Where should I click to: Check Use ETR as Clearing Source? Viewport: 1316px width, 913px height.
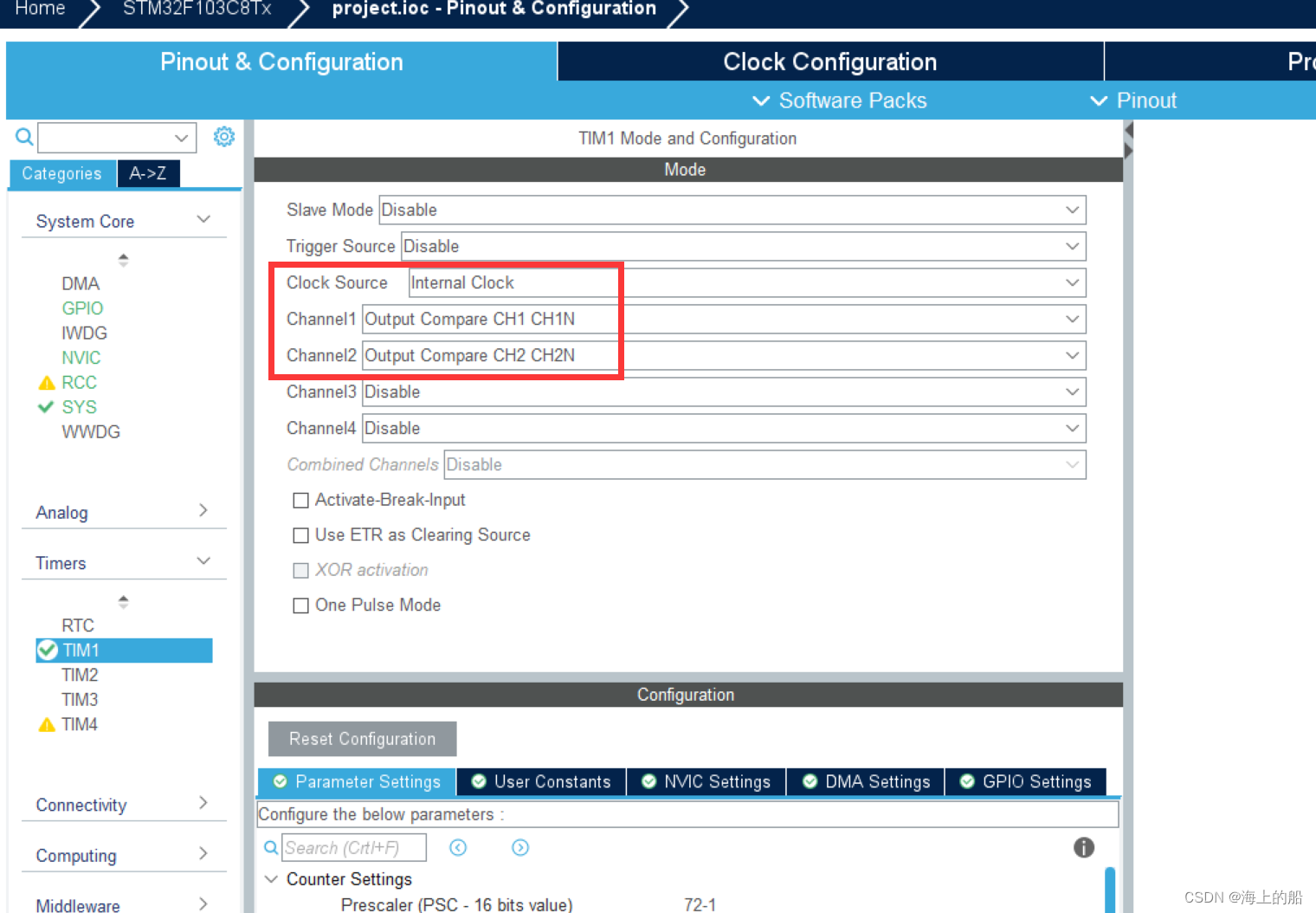pyautogui.click(x=300, y=534)
